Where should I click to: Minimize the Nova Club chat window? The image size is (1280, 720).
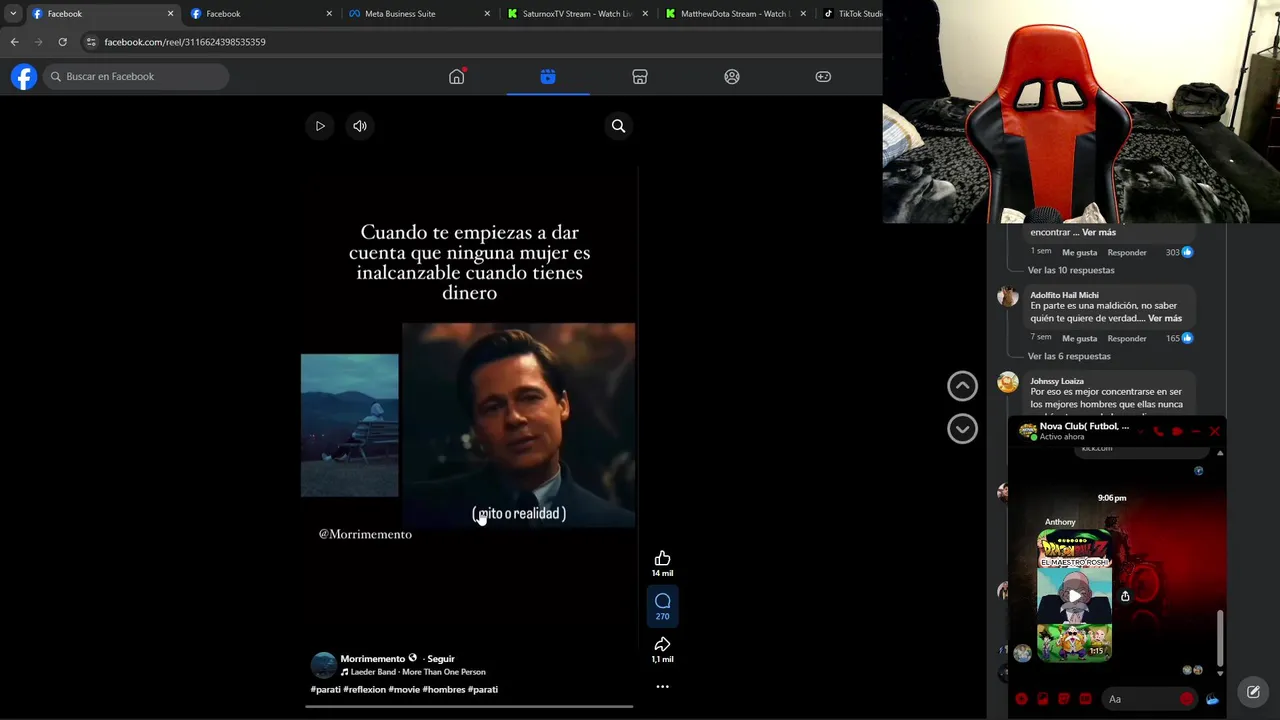(1196, 431)
